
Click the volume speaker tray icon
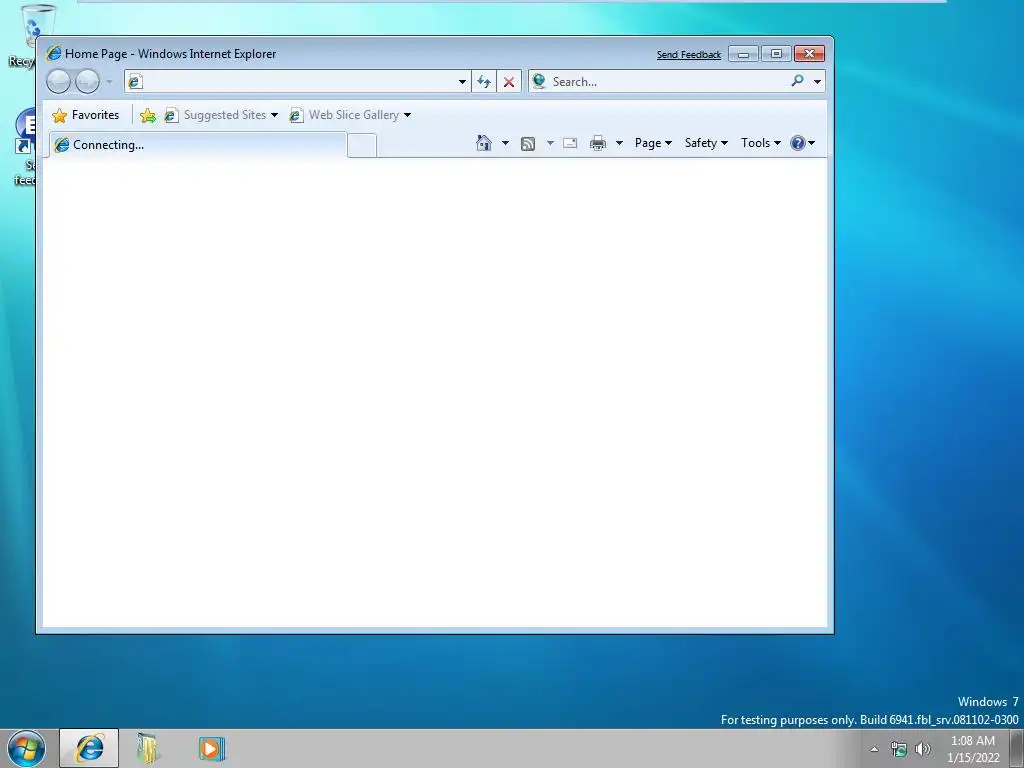tap(923, 749)
